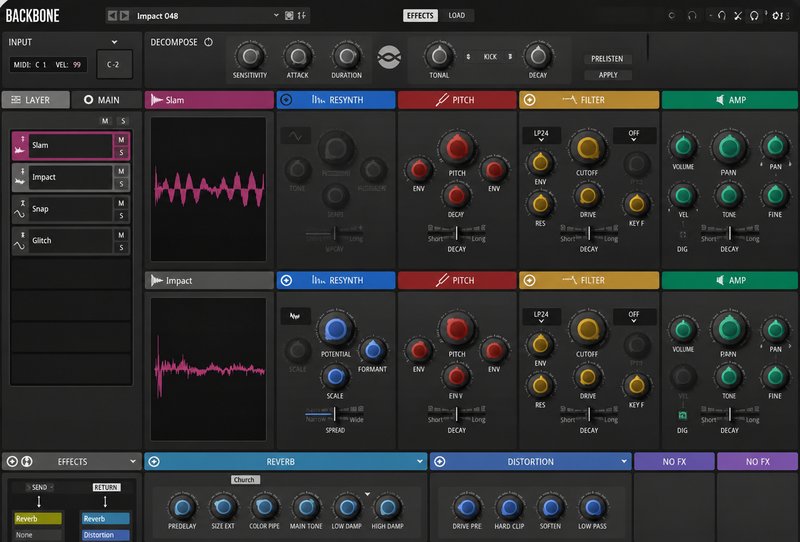The height and width of the screenshot is (542, 800).
Task: Open the Impact filter OFF mode dropdown
Action: 634,316
